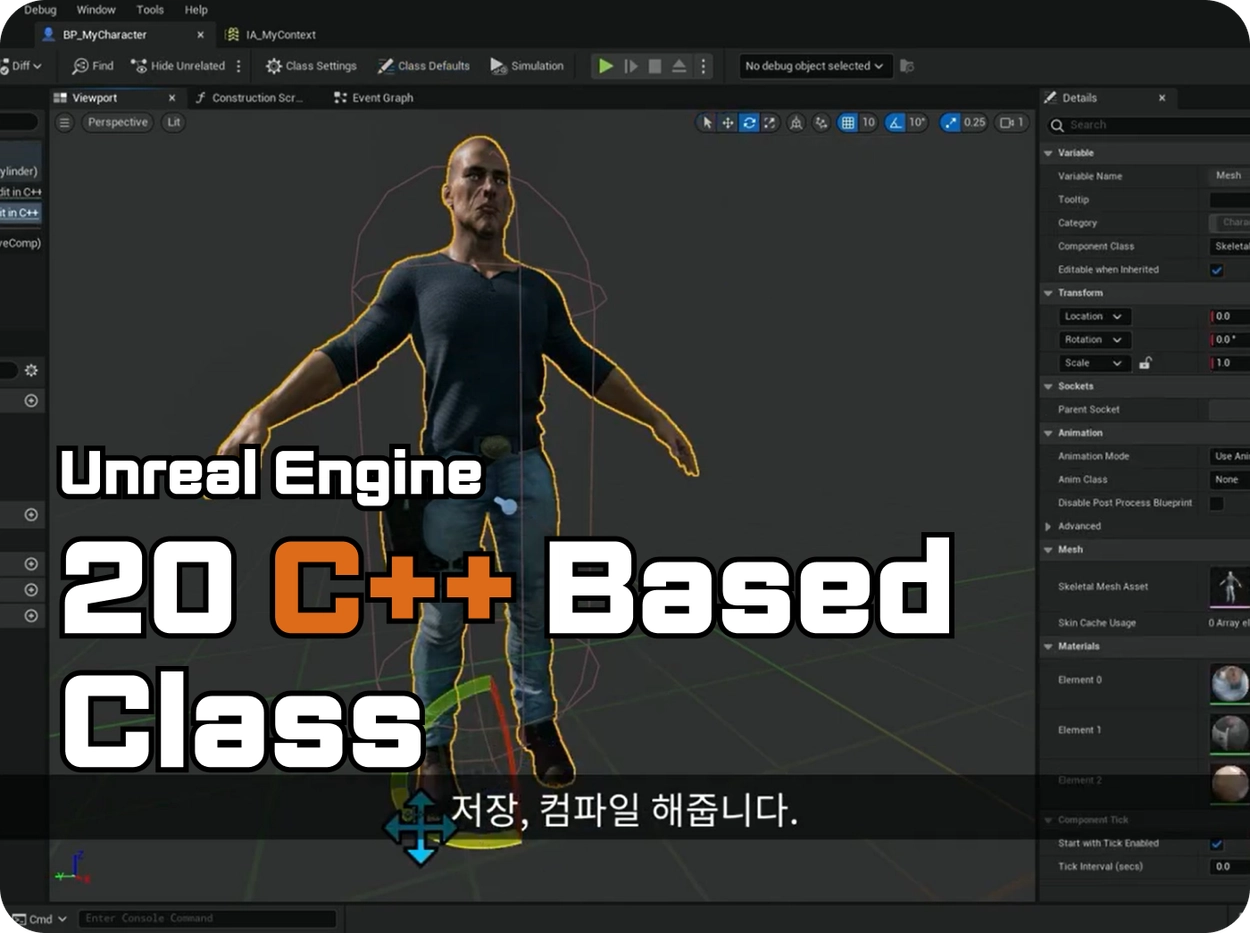Screen dimensions: 1250x933
Task: Click the Stop square button
Action: point(655,66)
